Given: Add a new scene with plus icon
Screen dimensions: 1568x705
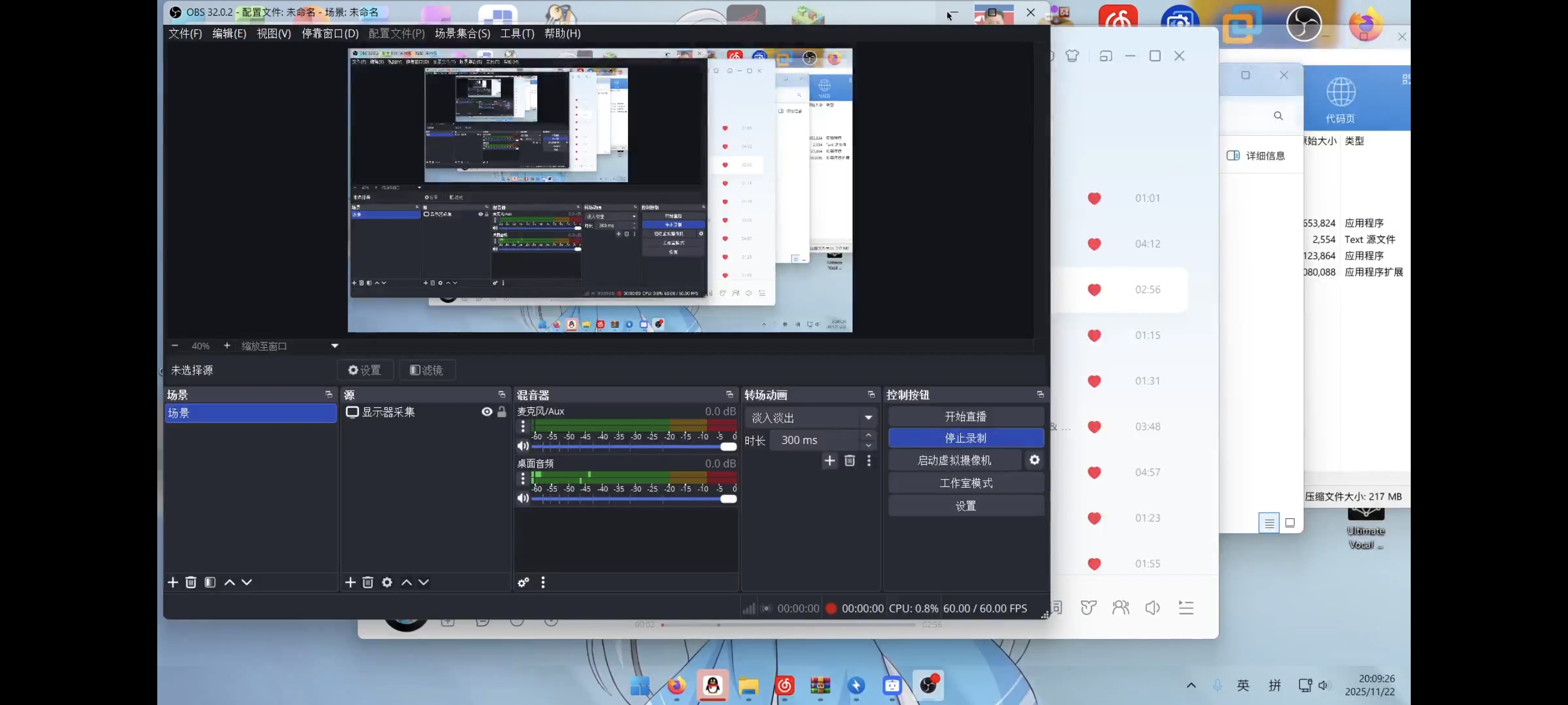Looking at the screenshot, I should coord(173,582).
